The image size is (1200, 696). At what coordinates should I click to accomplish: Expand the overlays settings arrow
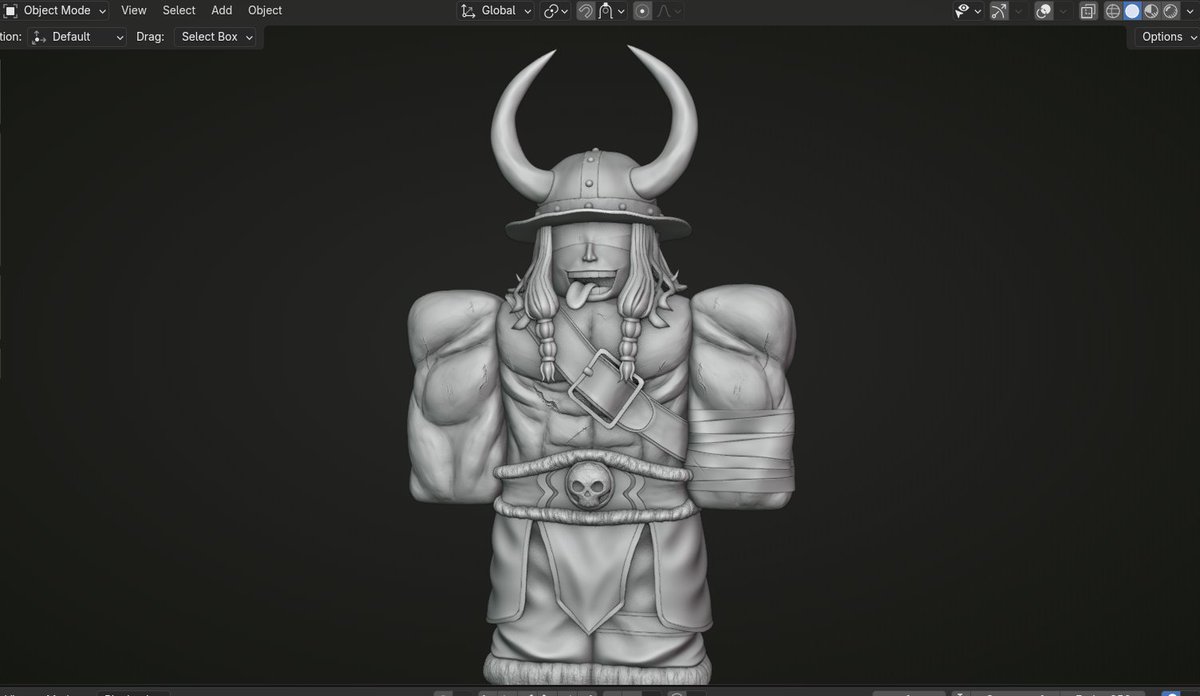click(x=1064, y=11)
